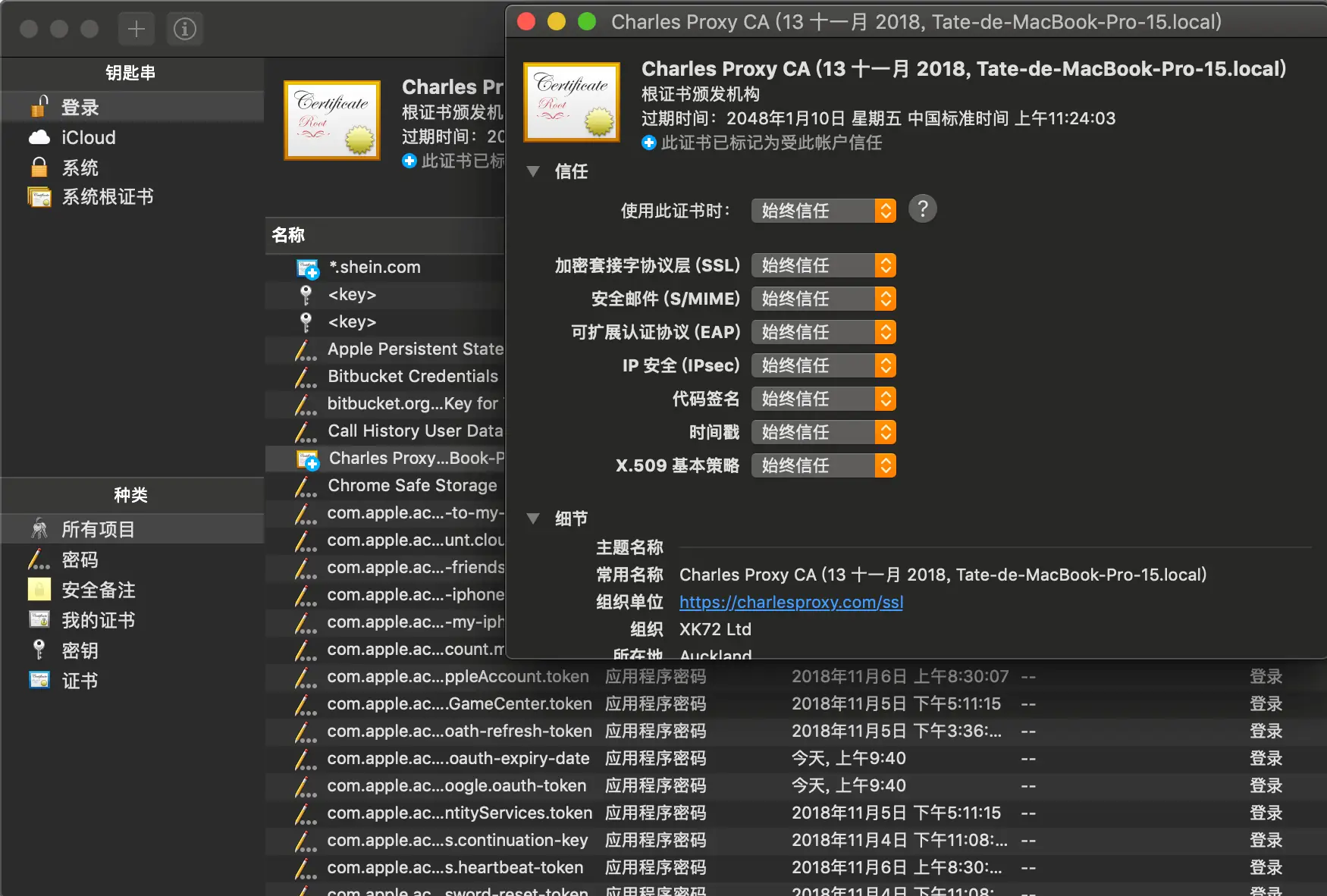
Task: Click the 2018年11月6日 上午8:30:07 date cell
Action: (900, 676)
